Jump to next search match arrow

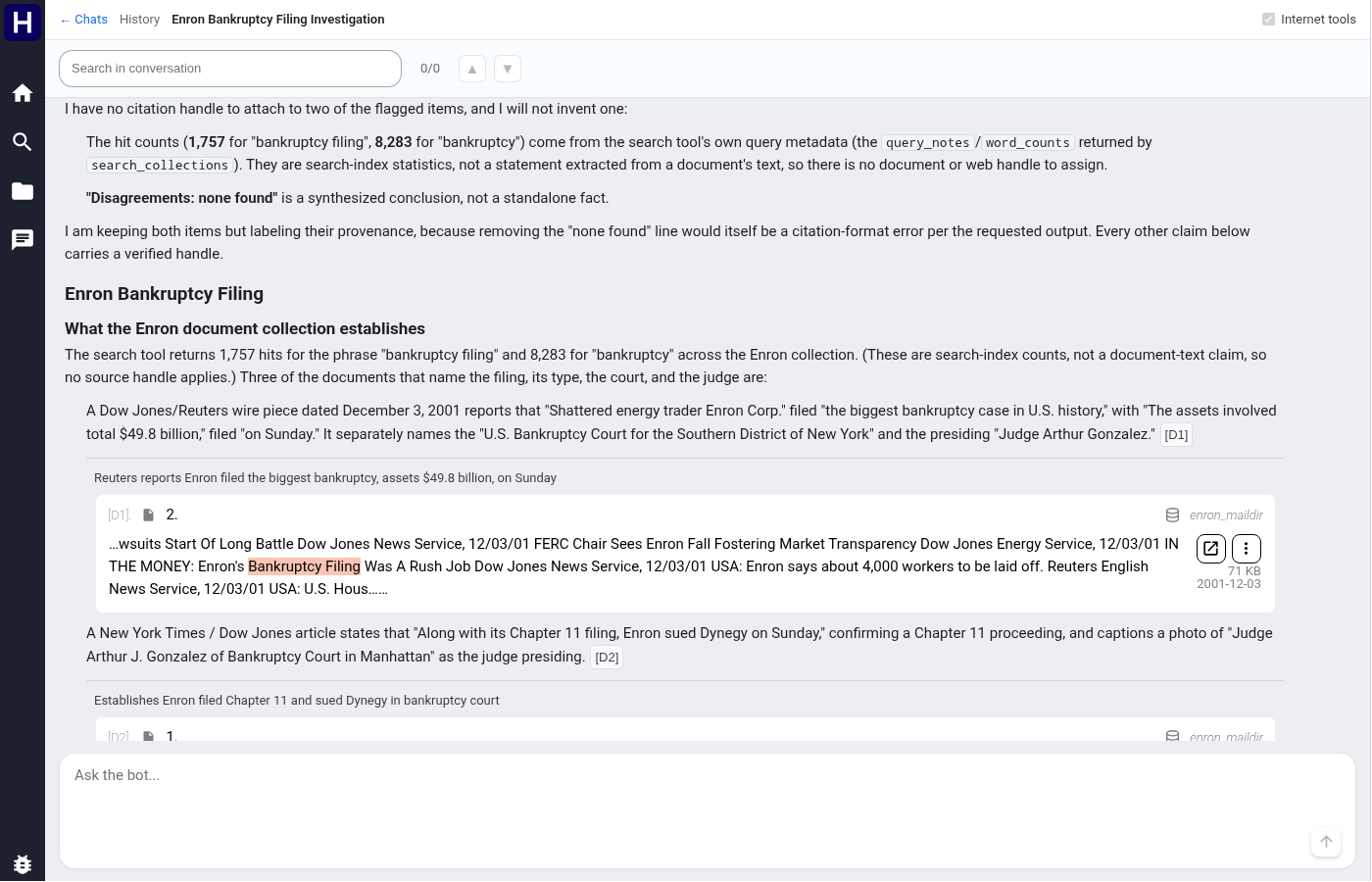(508, 69)
